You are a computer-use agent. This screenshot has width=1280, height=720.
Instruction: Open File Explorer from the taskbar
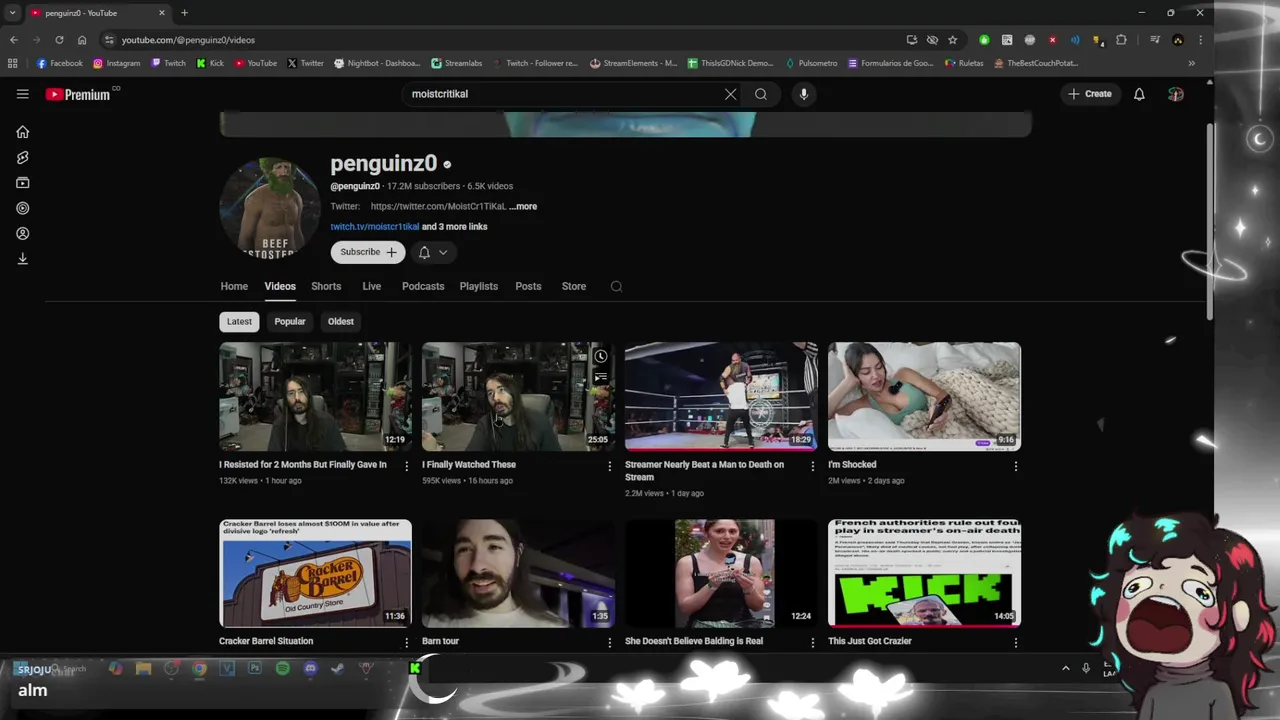point(143,668)
